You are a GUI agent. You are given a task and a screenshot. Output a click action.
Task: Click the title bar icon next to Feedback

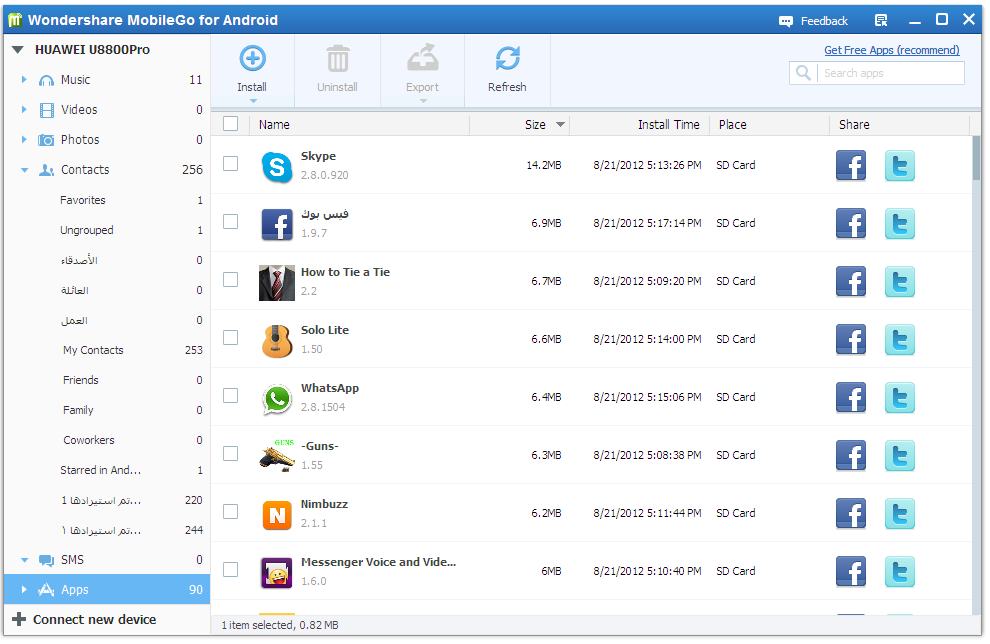point(881,20)
